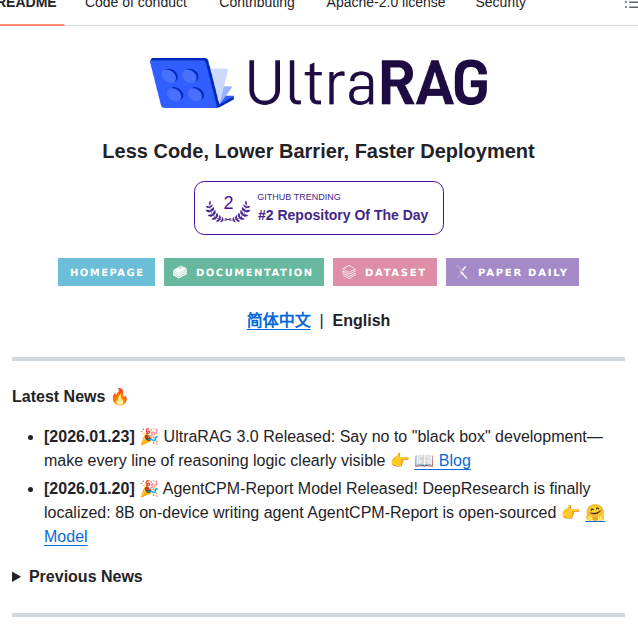
Task: View the Apache-2.0 license tab
Action: 386,4
